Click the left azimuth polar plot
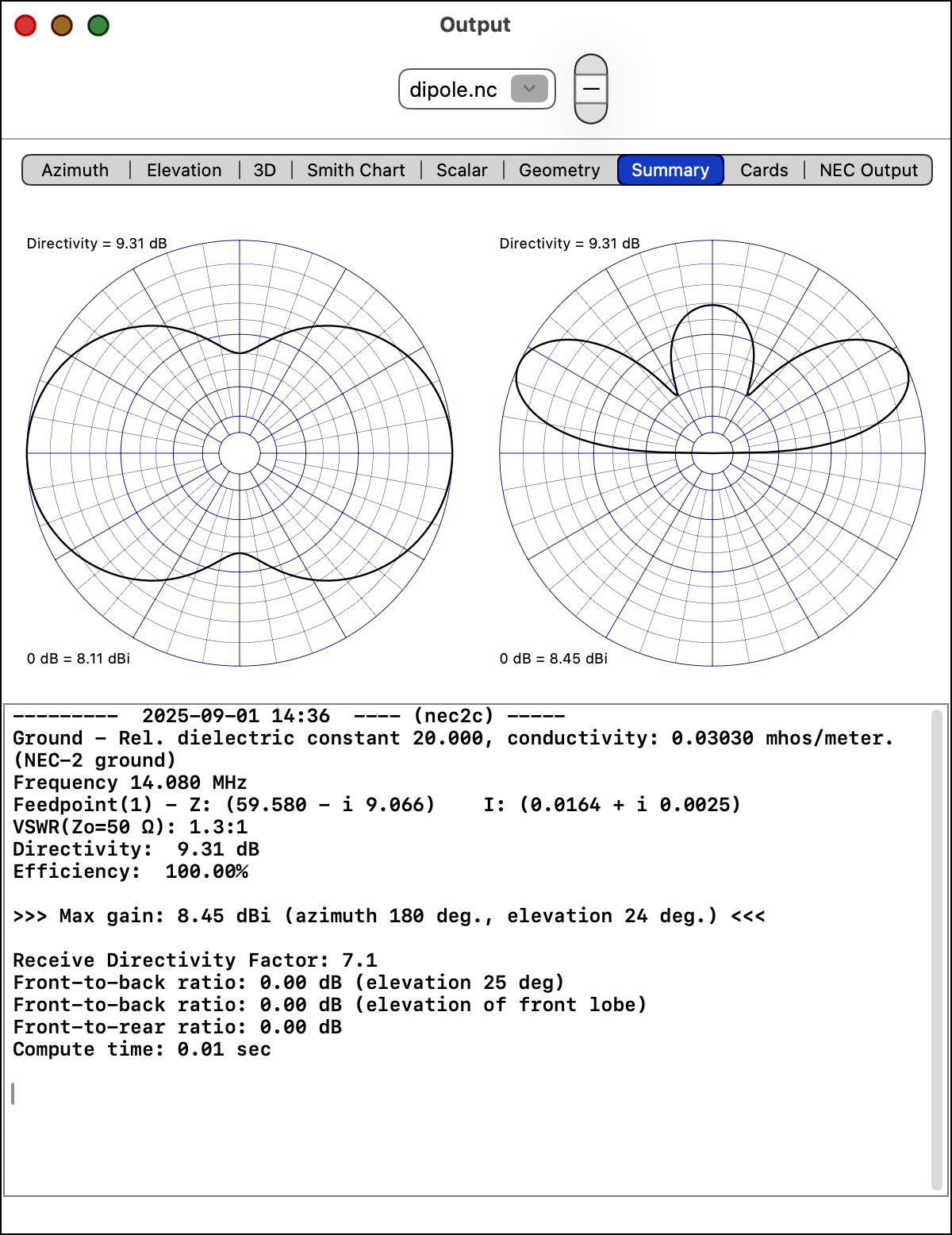 pos(240,453)
